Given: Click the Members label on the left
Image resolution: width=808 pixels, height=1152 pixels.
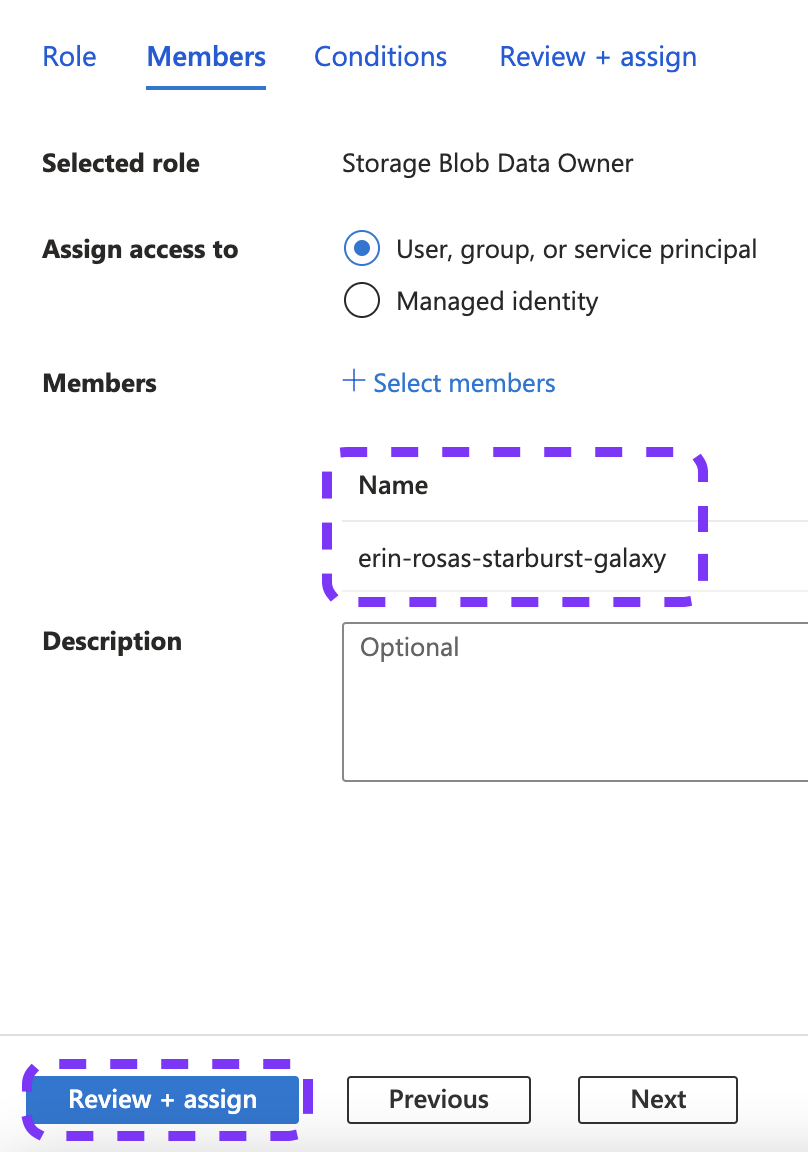Looking at the screenshot, I should [x=99, y=383].
